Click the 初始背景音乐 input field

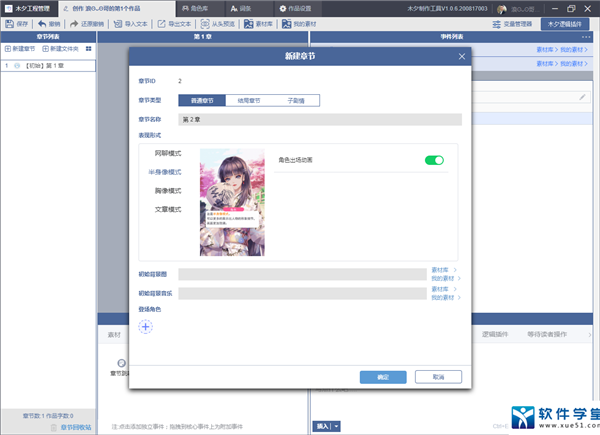click(302, 293)
